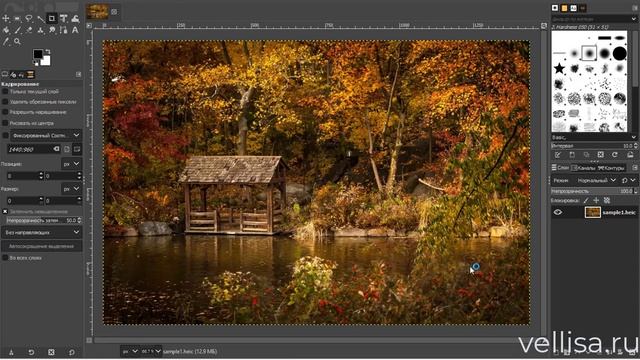This screenshot has width=640, height=360.
Task: Delete the selected brush
Action: pyautogui.click(x=600, y=155)
